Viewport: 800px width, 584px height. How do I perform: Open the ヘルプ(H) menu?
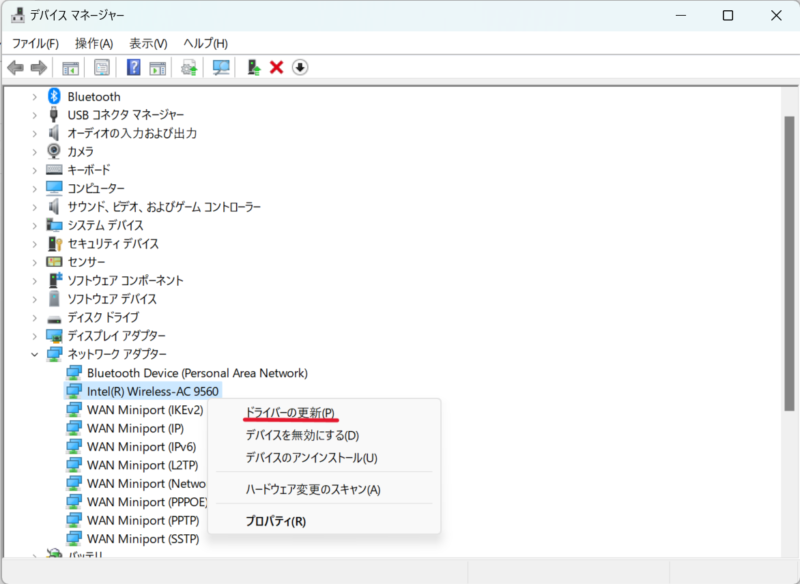click(x=206, y=43)
